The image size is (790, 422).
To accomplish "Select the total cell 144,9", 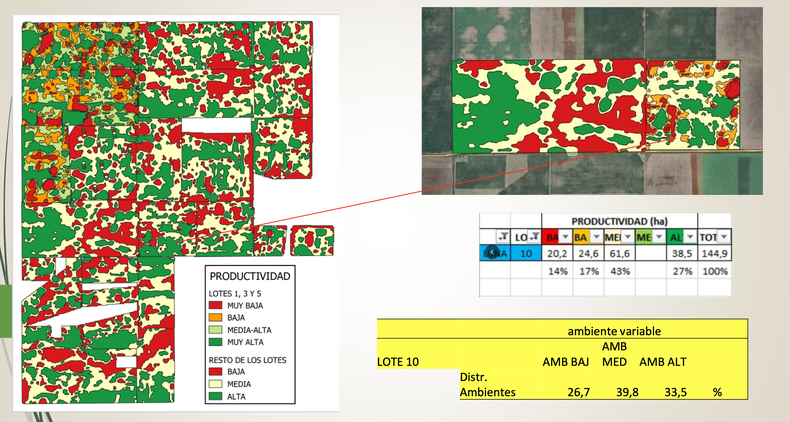I will (x=714, y=253).
